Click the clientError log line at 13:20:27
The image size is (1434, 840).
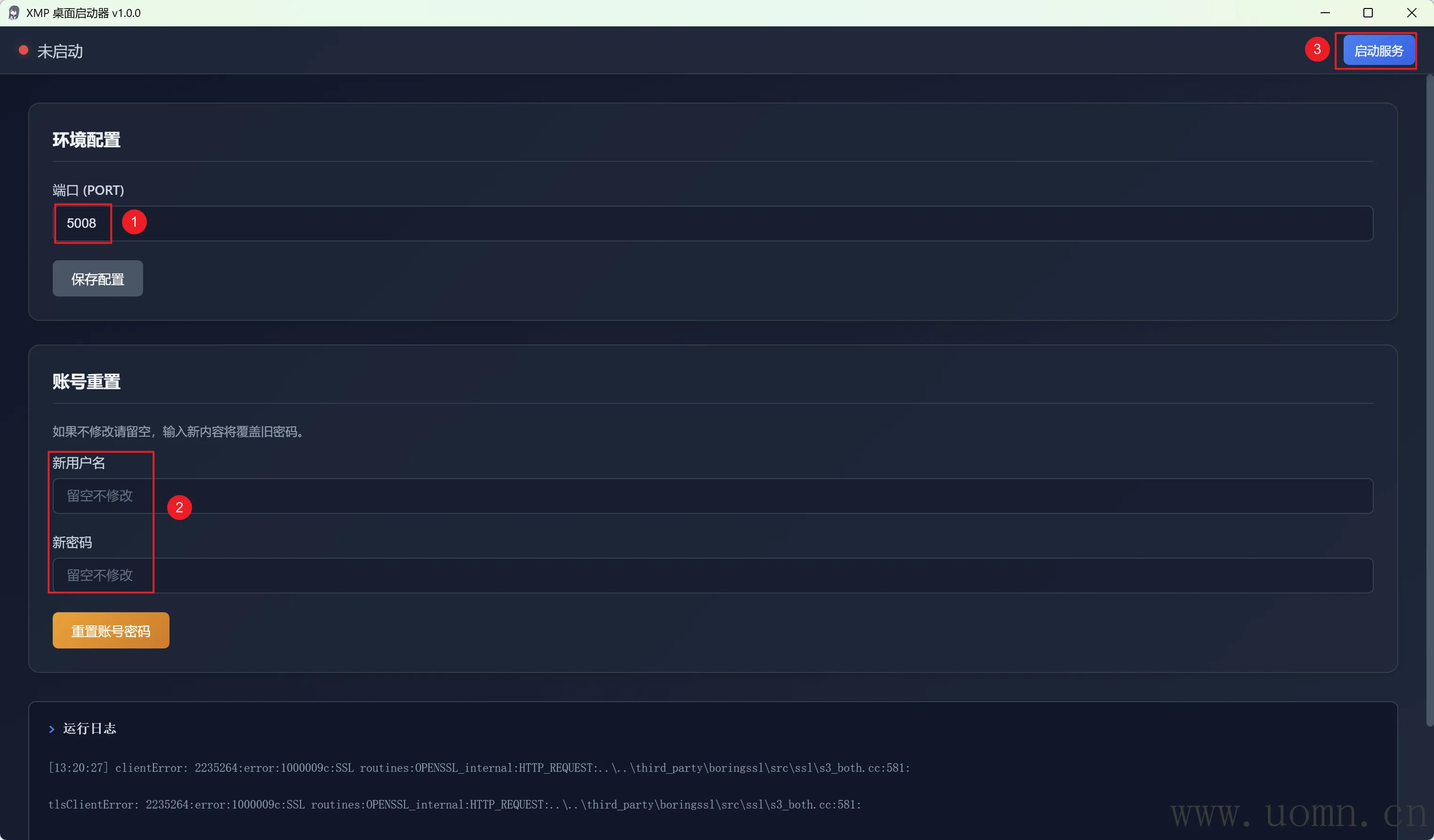(479, 768)
